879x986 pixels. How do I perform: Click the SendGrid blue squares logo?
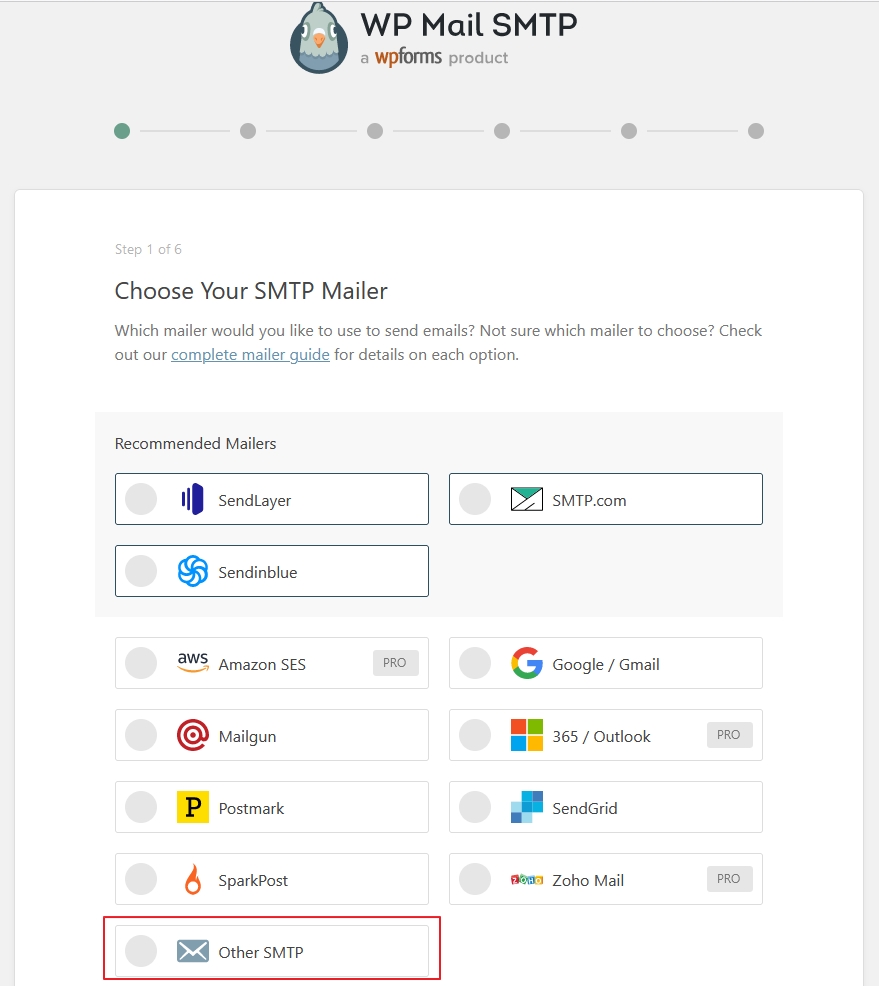(x=526, y=807)
